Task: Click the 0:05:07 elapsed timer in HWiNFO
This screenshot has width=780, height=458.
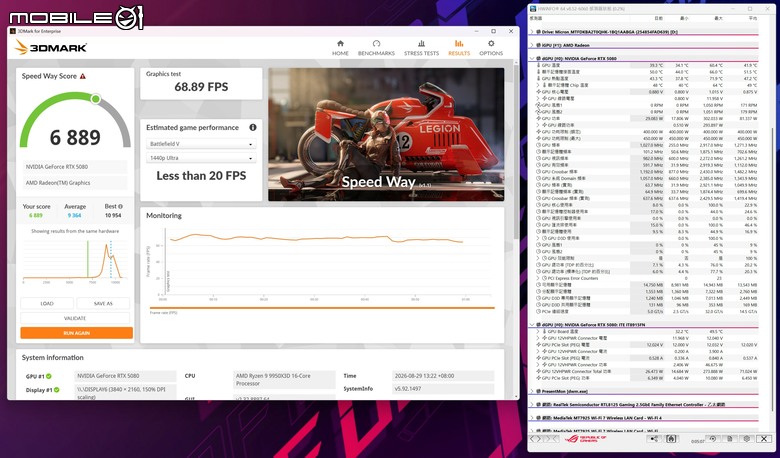Action: [697, 441]
